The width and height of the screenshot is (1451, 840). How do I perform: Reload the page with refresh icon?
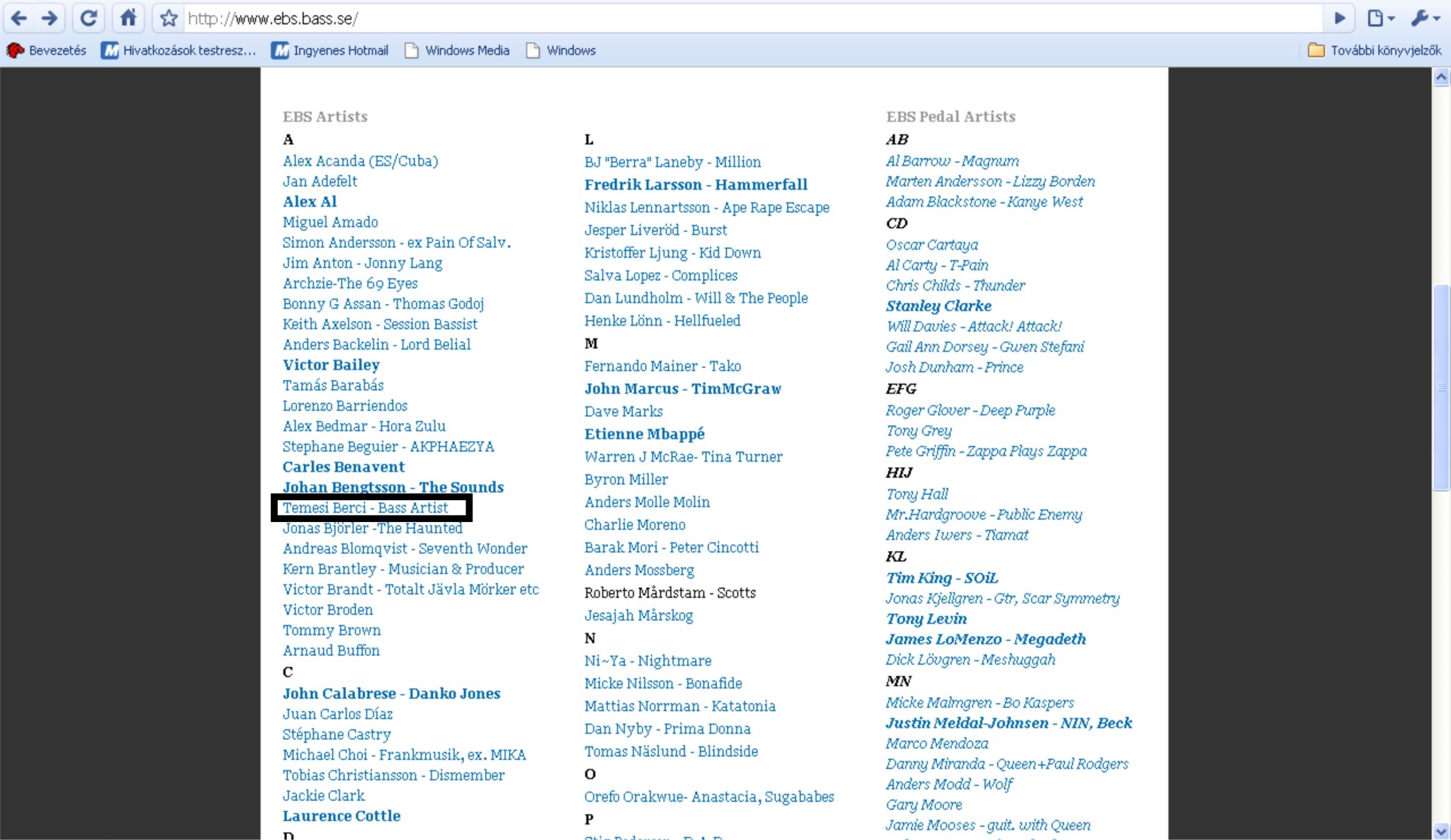tap(89, 18)
